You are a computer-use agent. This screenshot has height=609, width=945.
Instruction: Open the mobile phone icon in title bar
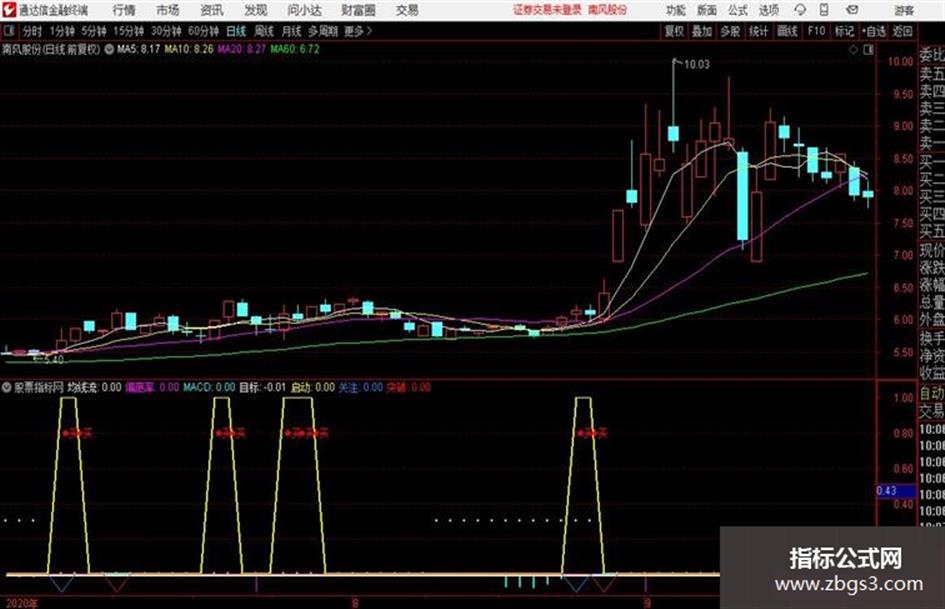coord(824,10)
